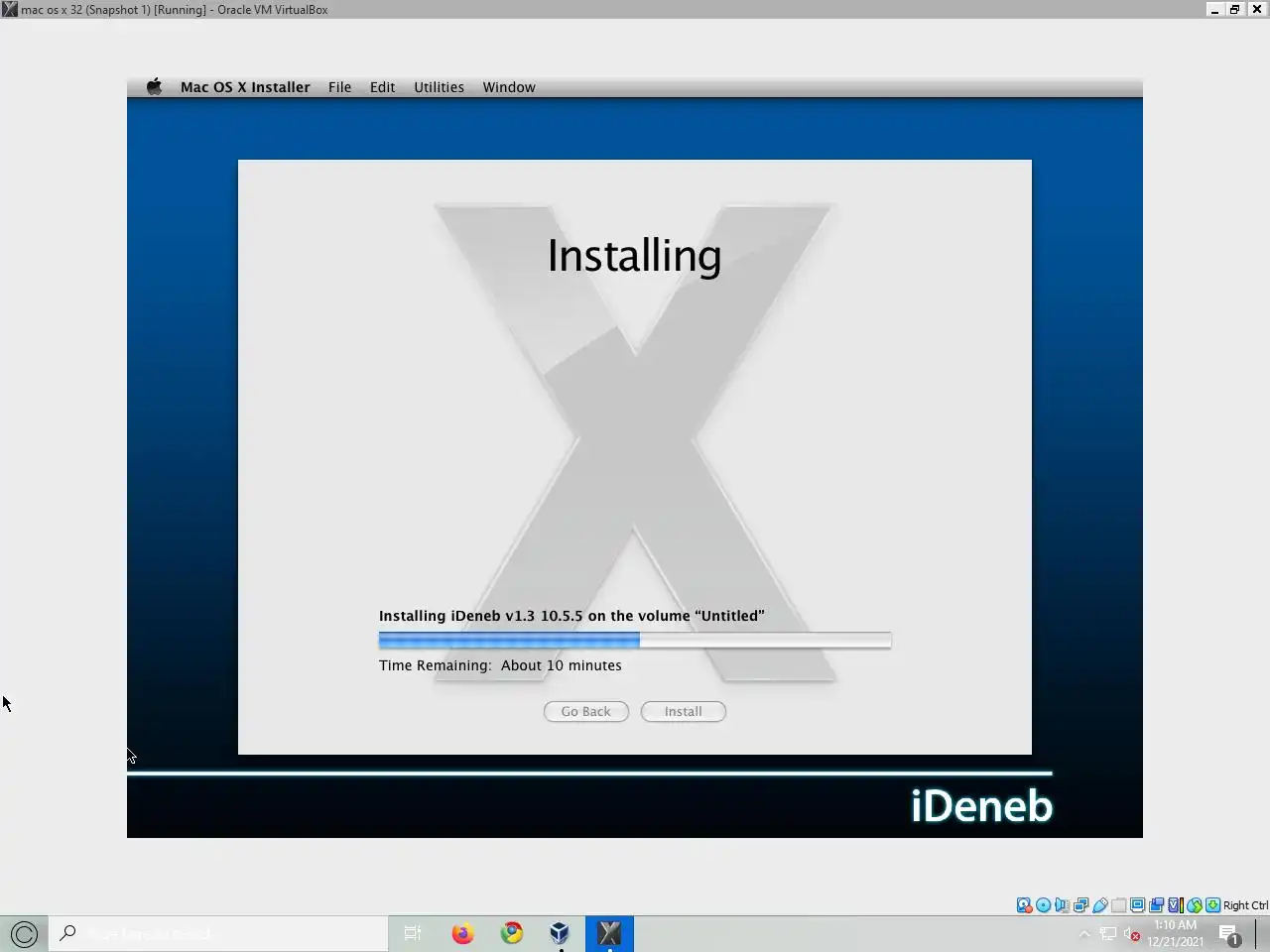Image resolution: width=1270 pixels, height=952 pixels.
Task: Open the Apple menu in the installer
Action: tap(154, 87)
